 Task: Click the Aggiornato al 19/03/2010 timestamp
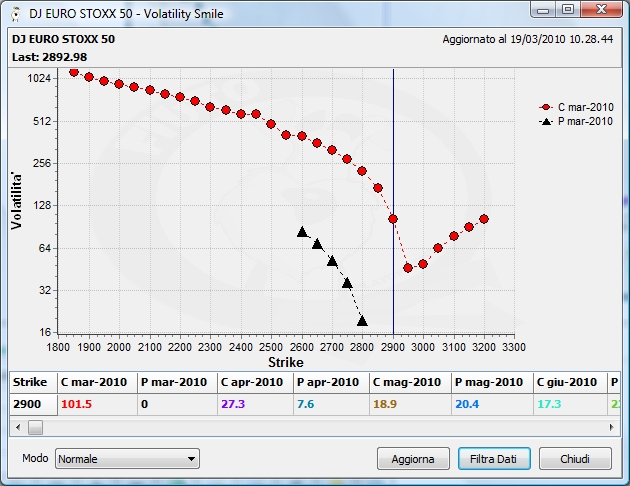click(528, 39)
